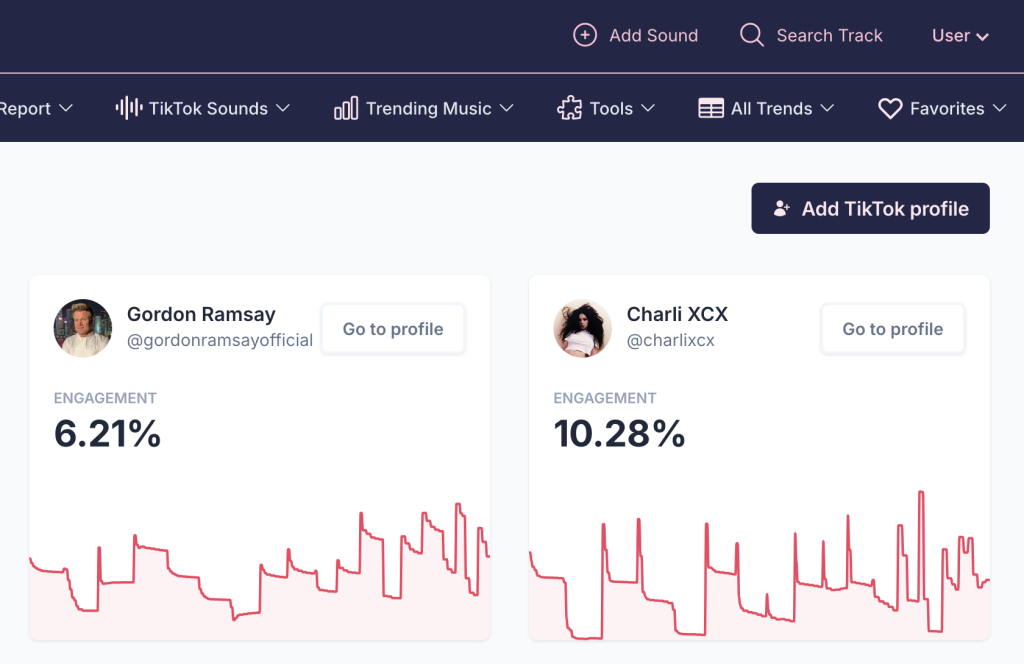The height and width of the screenshot is (664, 1024).
Task: Select the @gordonramsayofficial username text
Action: 220,340
